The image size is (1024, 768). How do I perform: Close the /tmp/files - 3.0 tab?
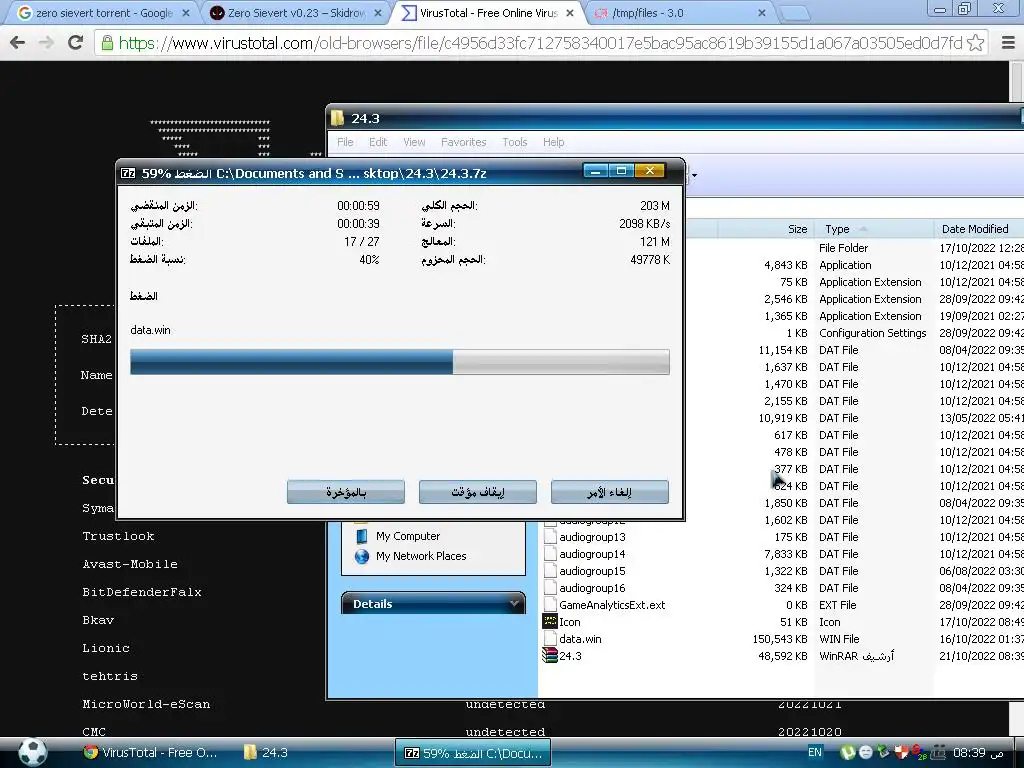761,13
